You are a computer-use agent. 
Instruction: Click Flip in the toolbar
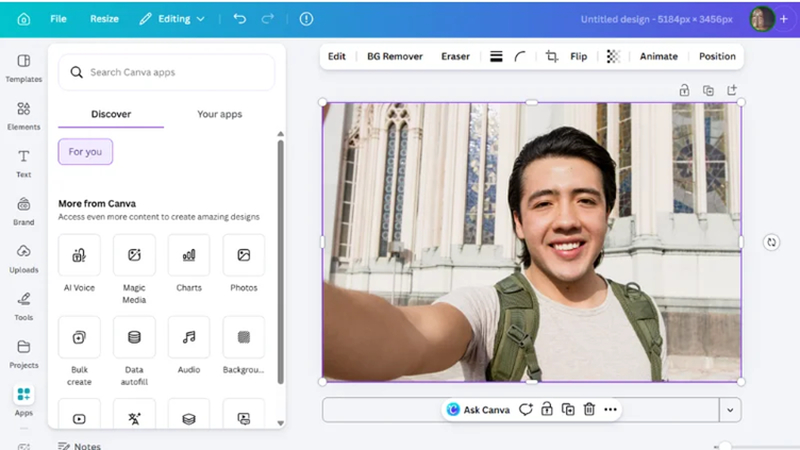(x=579, y=56)
